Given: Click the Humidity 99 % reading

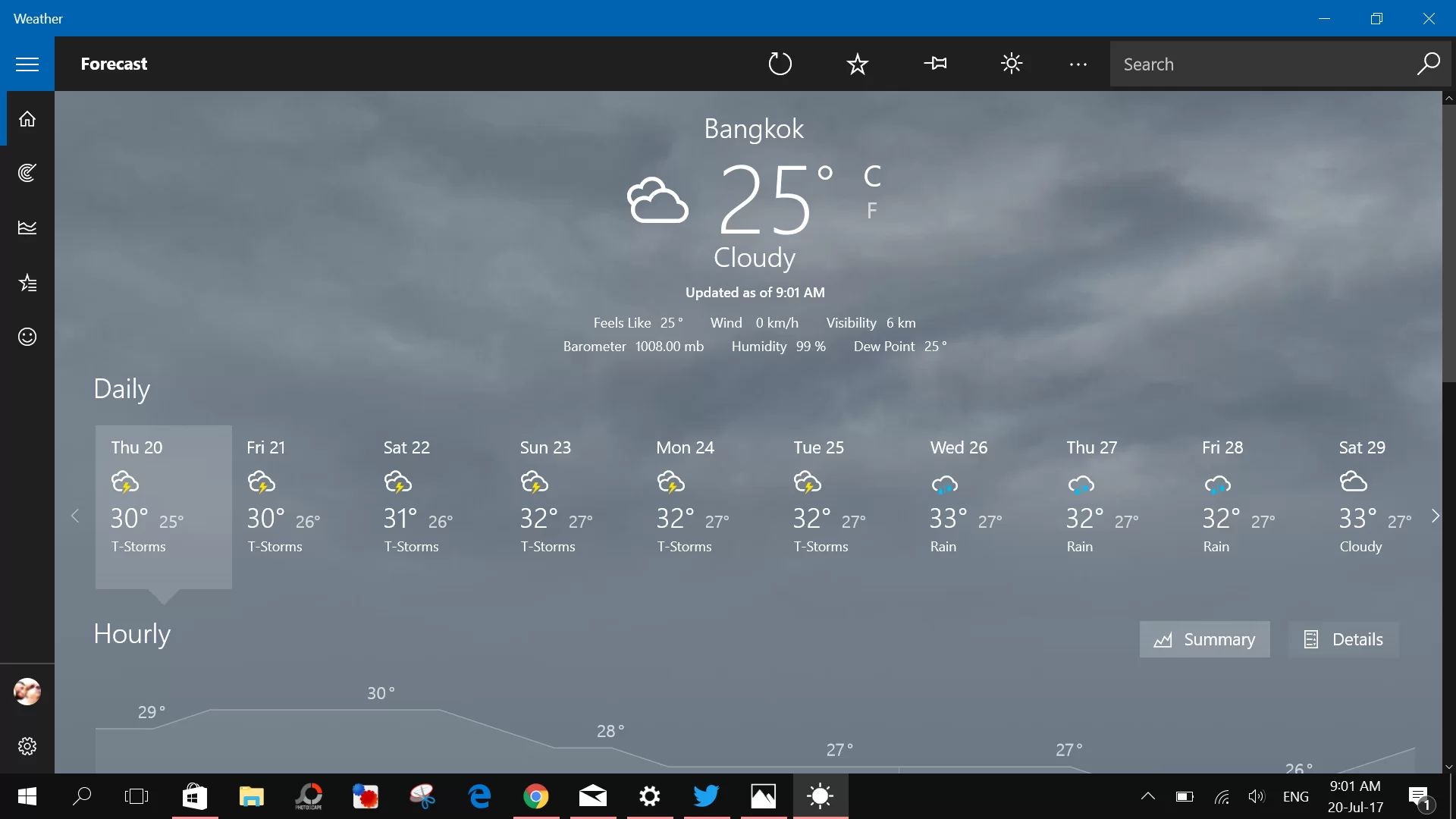Looking at the screenshot, I should coord(778,347).
